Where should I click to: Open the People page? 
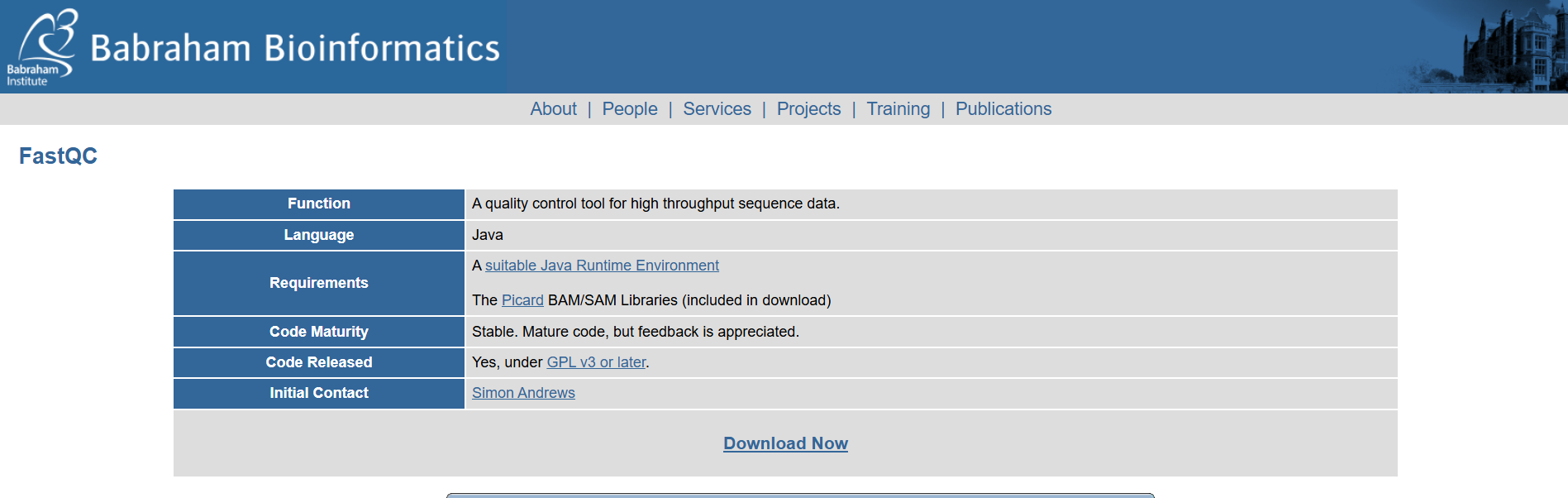[630, 109]
